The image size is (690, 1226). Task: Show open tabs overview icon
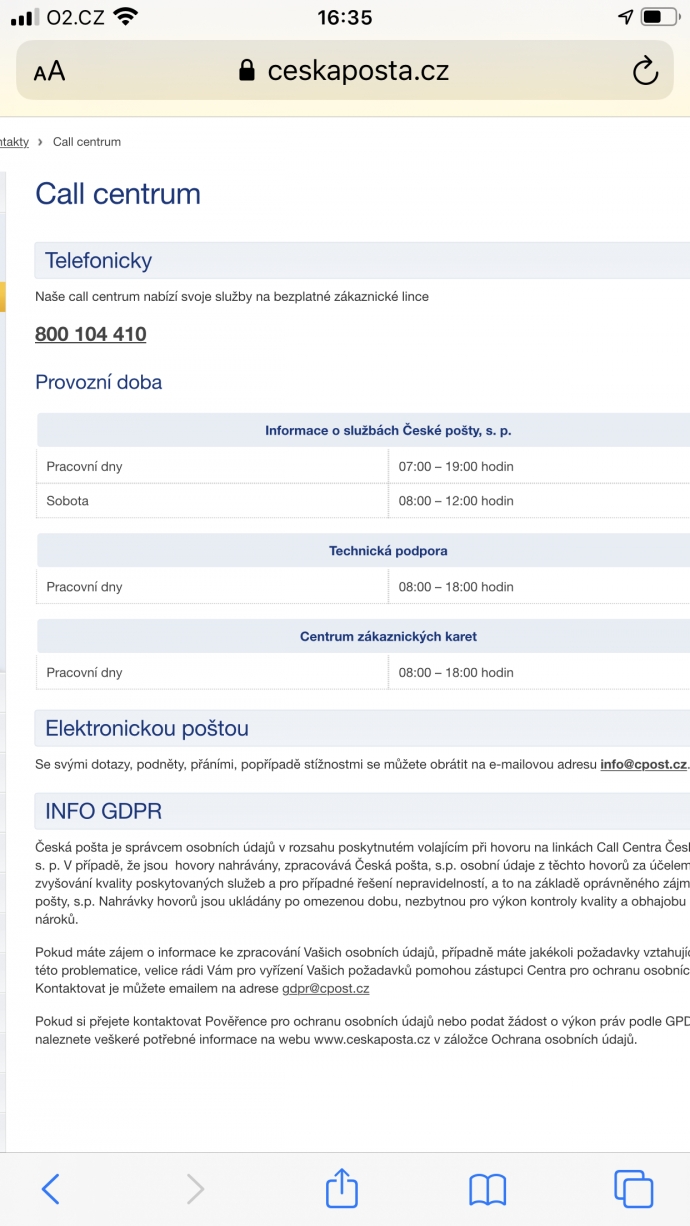633,1189
